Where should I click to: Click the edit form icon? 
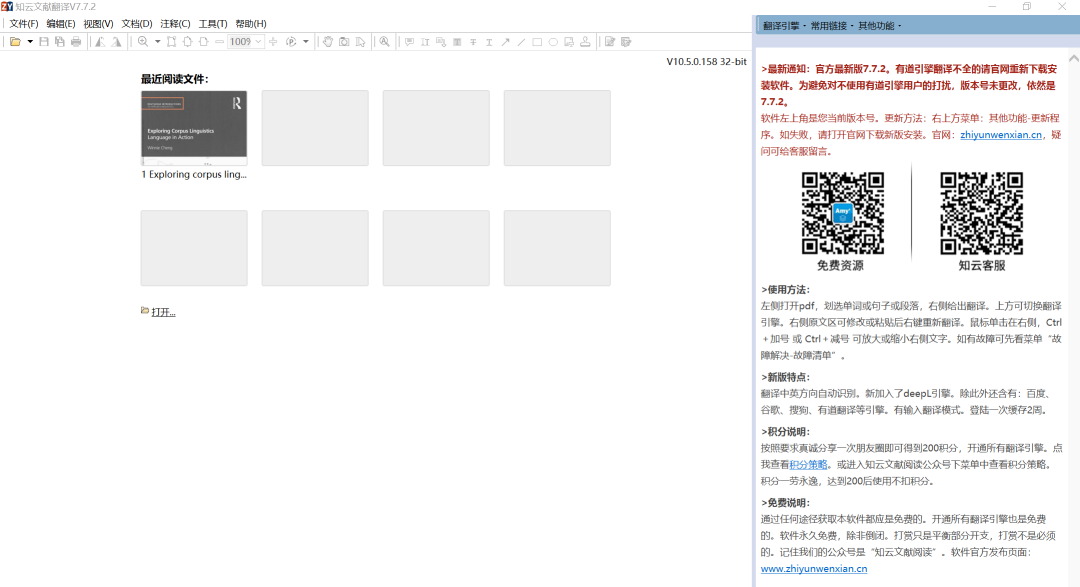610,42
